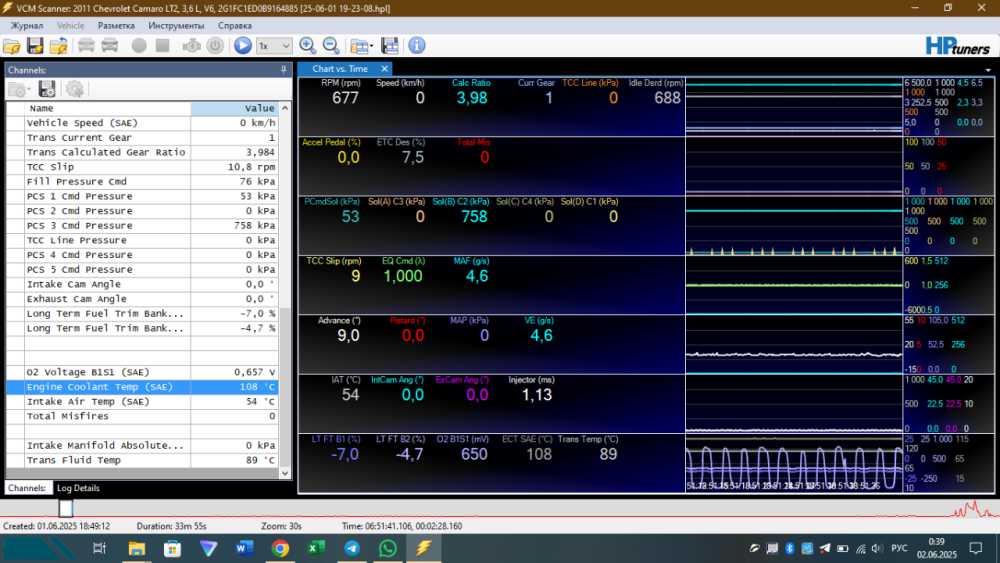Zoom out on the chart timeline
The width and height of the screenshot is (1000, 563).
click(x=330, y=46)
